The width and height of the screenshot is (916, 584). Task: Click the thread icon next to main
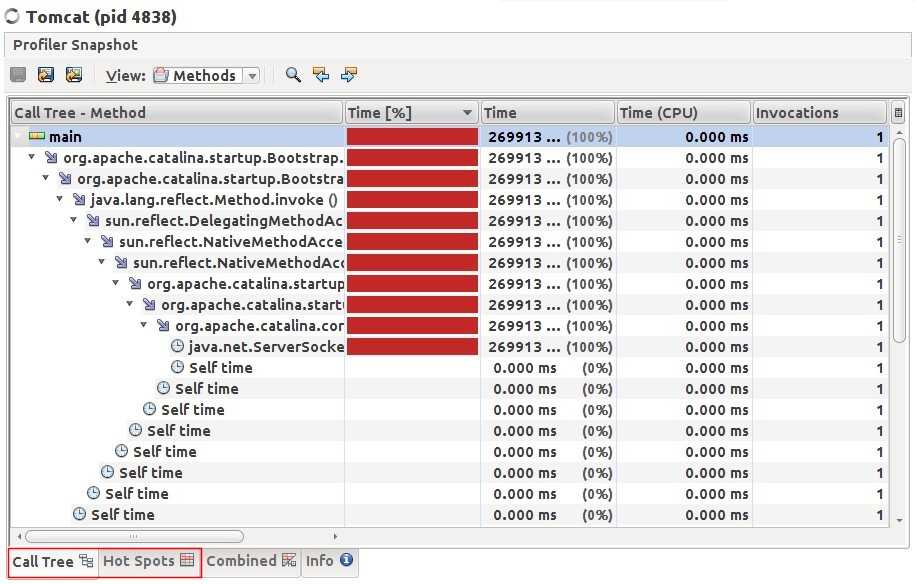[x=37, y=136]
